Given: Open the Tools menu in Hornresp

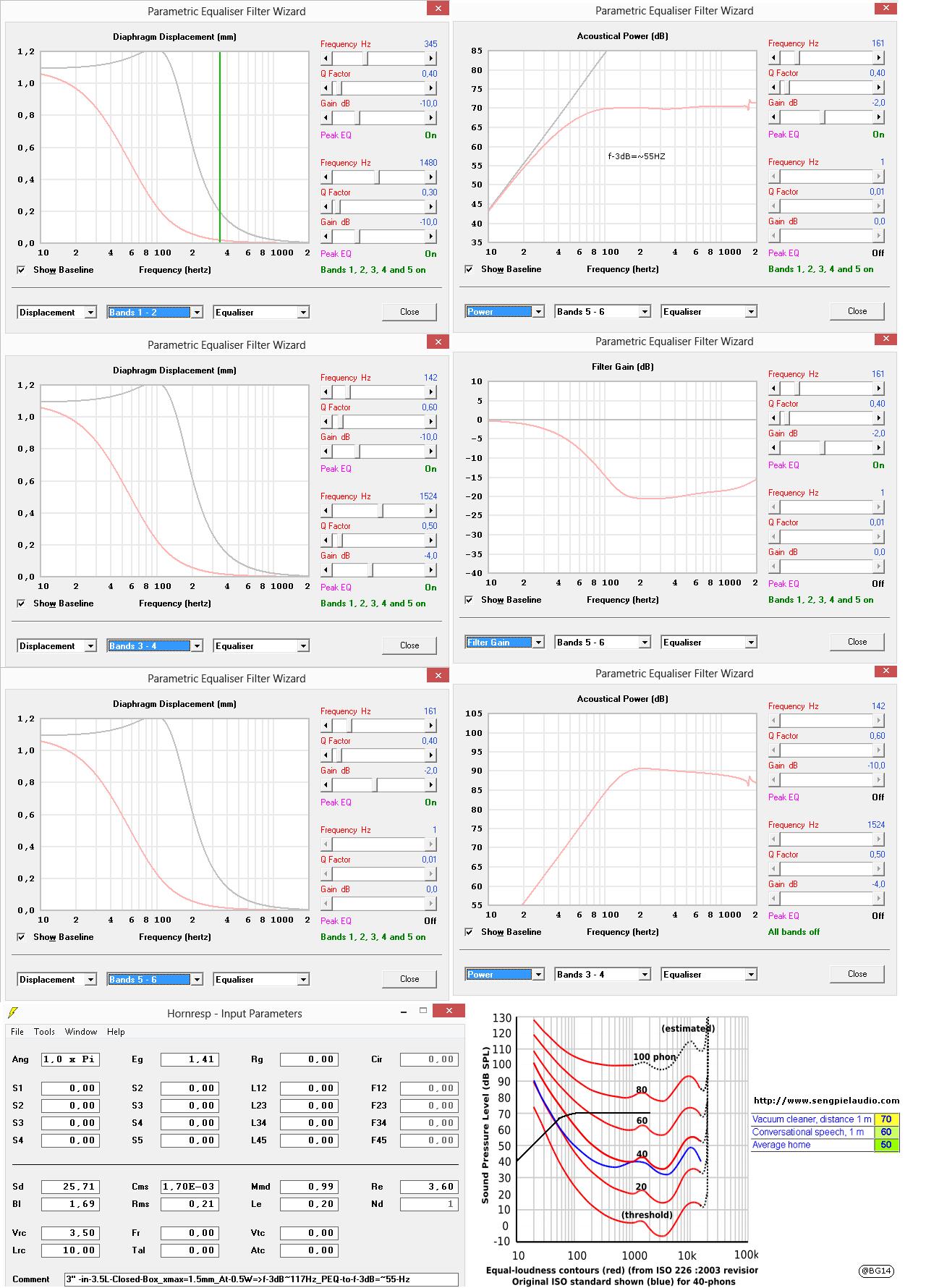Looking at the screenshot, I should click(44, 1032).
